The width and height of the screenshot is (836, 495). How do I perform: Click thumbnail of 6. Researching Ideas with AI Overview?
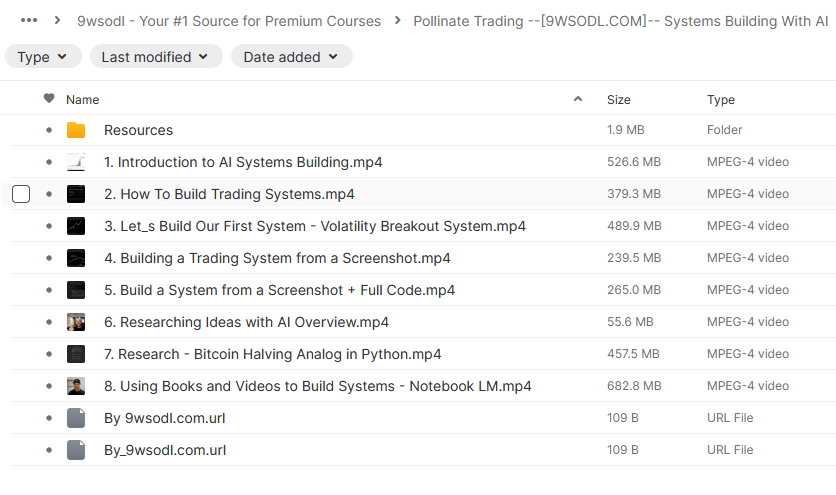76,322
